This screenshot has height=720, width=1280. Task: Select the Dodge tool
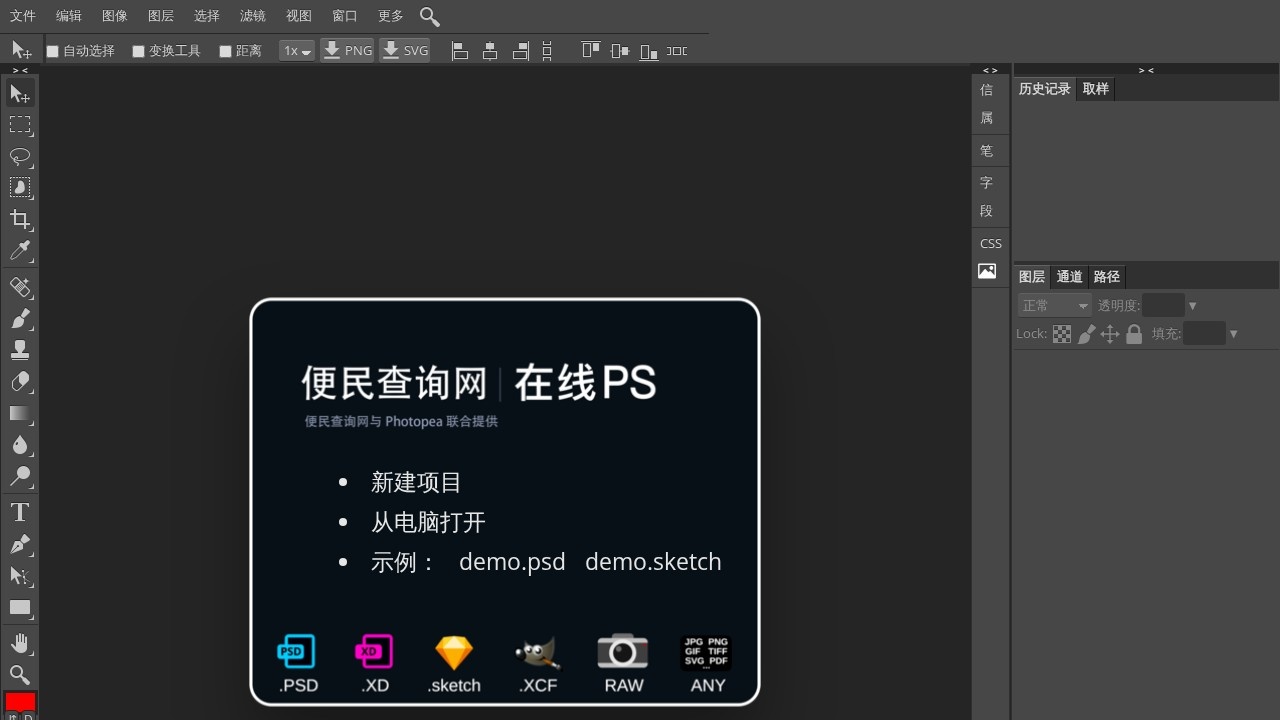pos(20,476)
